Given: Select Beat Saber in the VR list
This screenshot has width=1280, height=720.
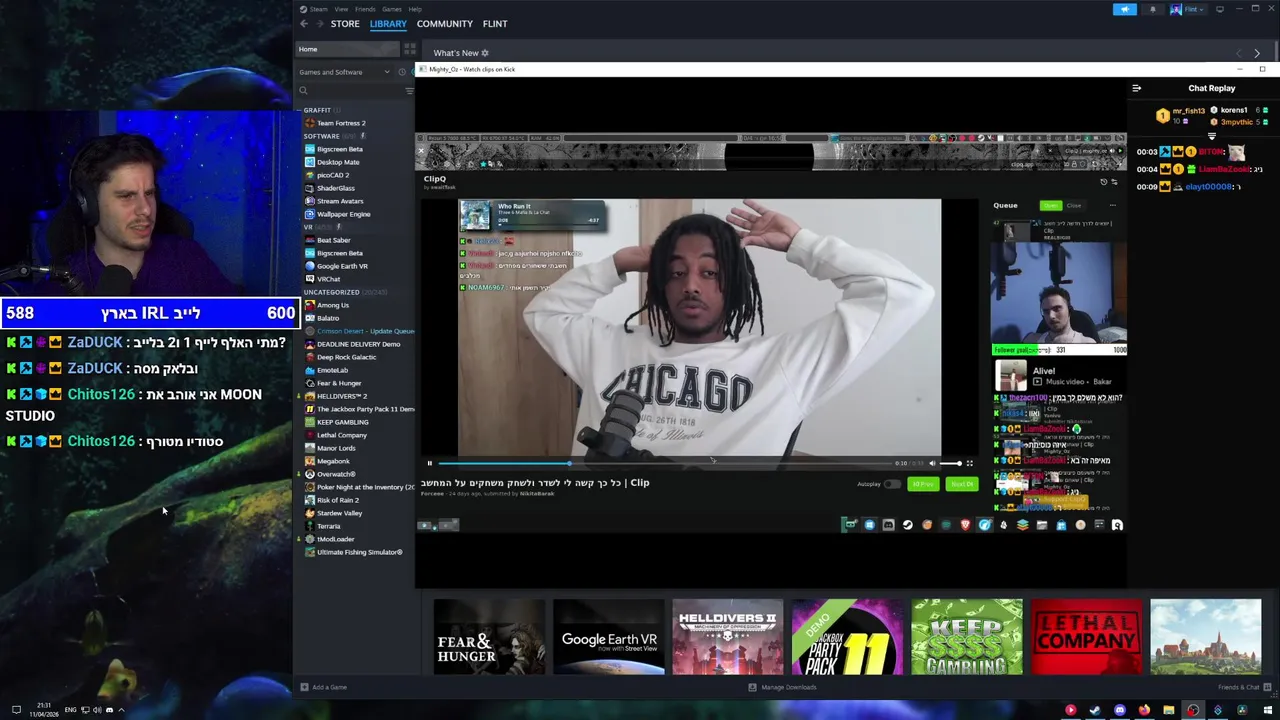Looking at the screenshot, I should tap(333, 240).
